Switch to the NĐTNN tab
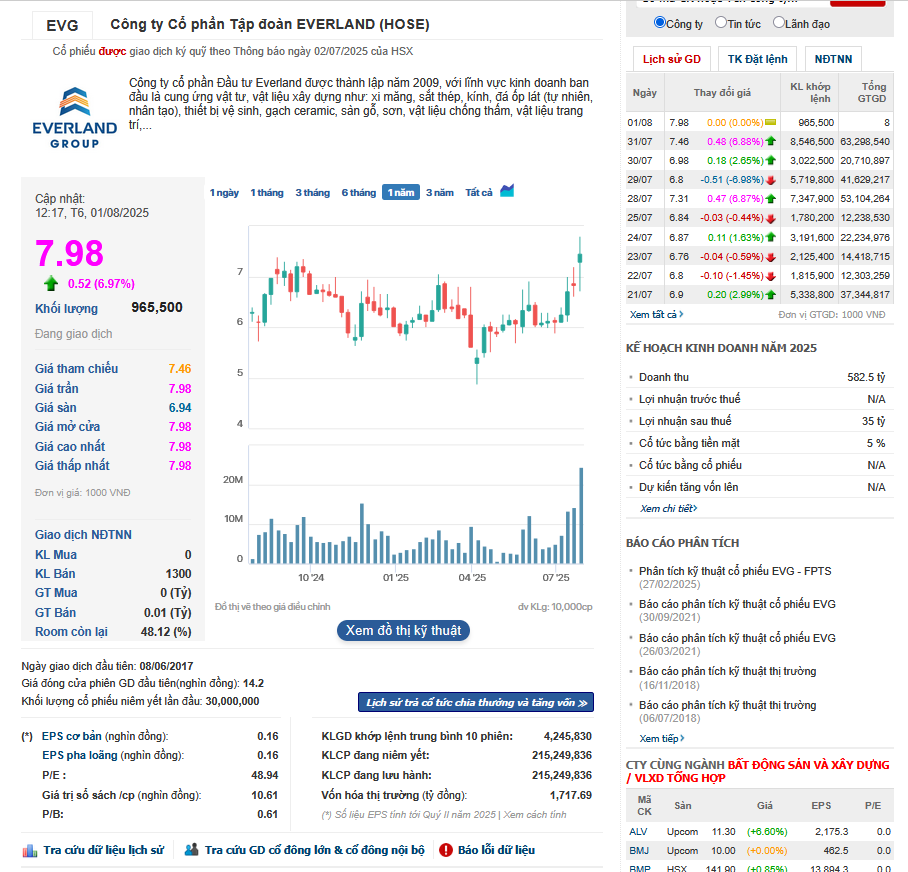 [x=833, y=59]
